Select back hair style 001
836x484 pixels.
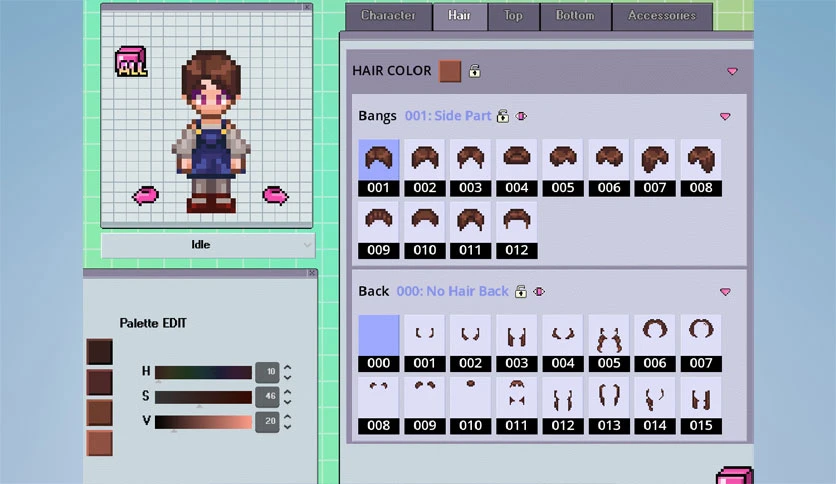(x=424, y=343)
